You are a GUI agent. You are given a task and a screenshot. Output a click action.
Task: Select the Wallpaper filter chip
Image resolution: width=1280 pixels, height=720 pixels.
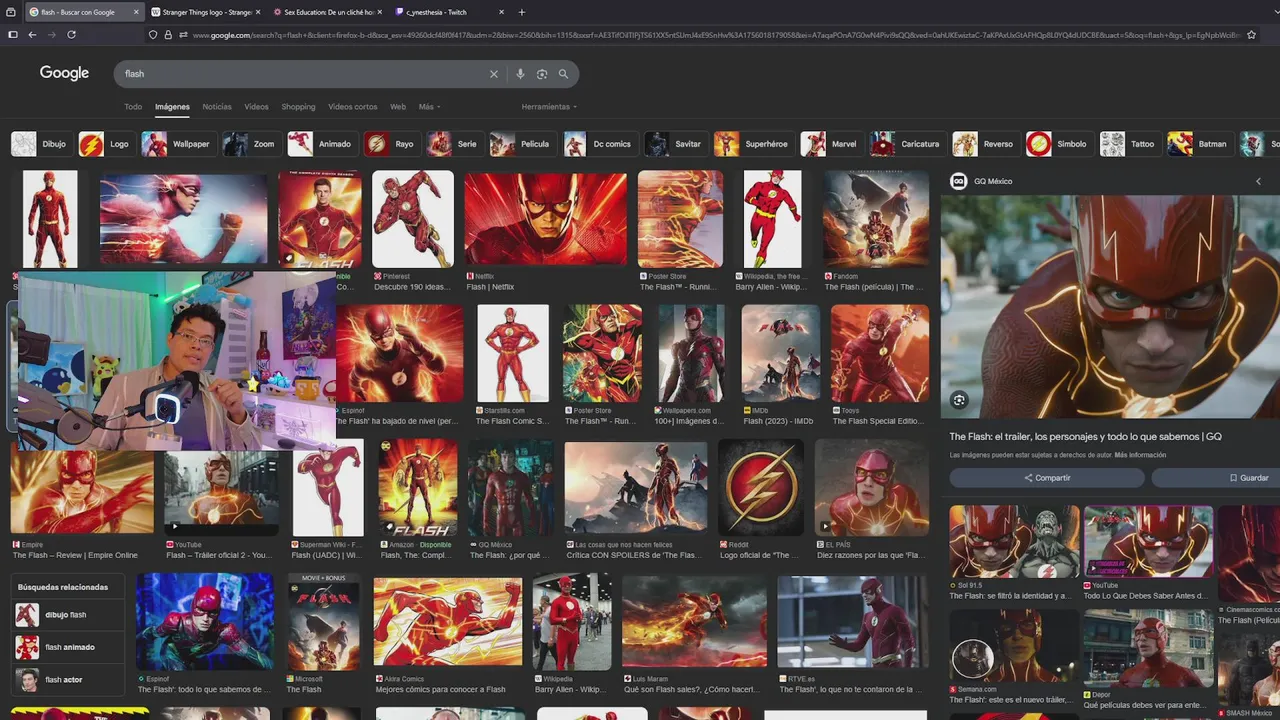[x=177, y=144]
